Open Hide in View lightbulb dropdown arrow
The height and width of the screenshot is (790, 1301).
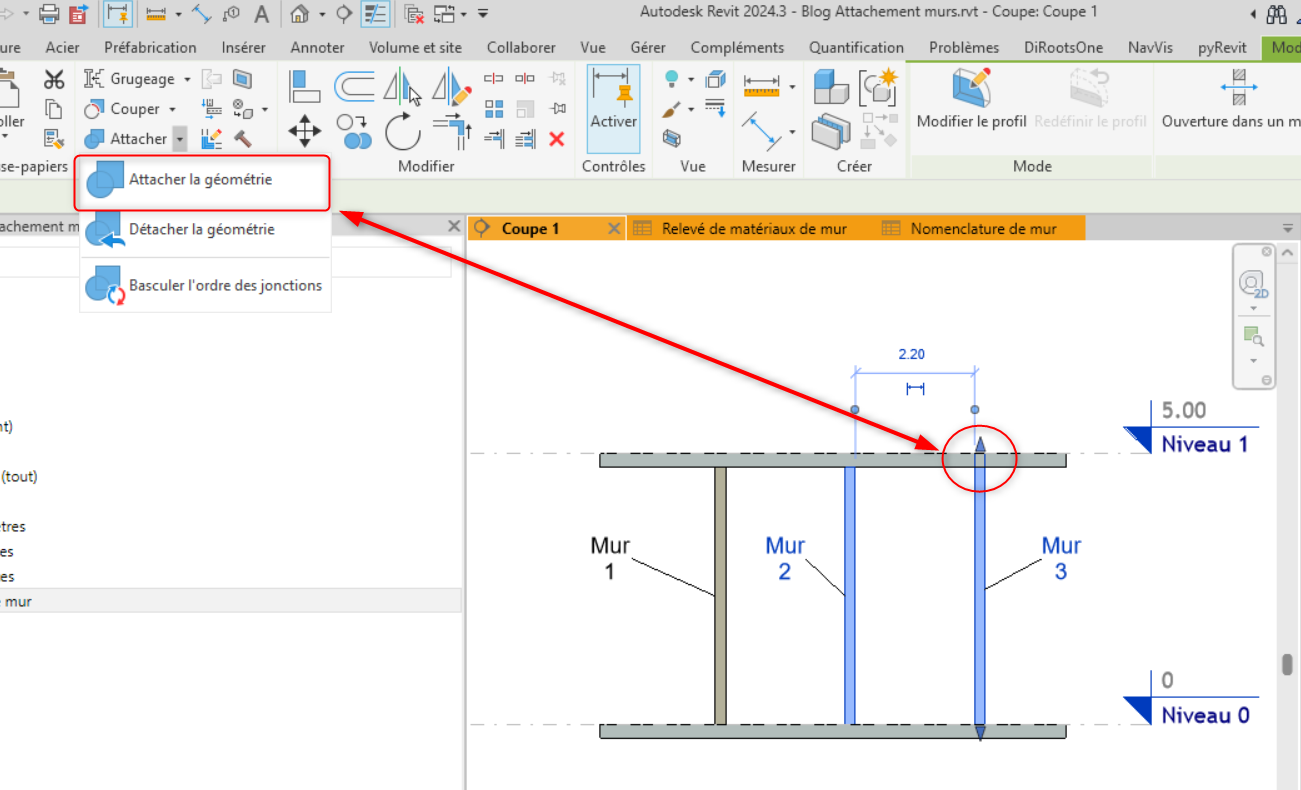click(691, 79)
